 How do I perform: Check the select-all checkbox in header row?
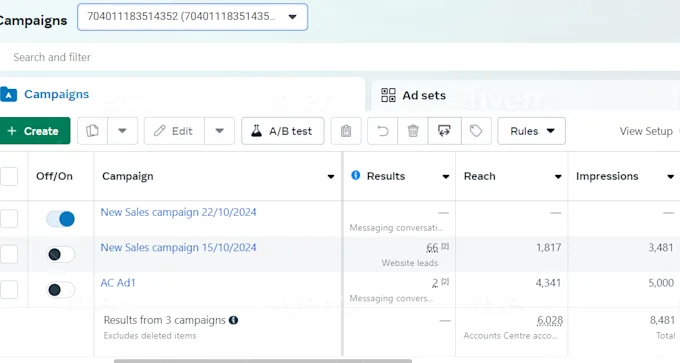click(x=9, y=177)
